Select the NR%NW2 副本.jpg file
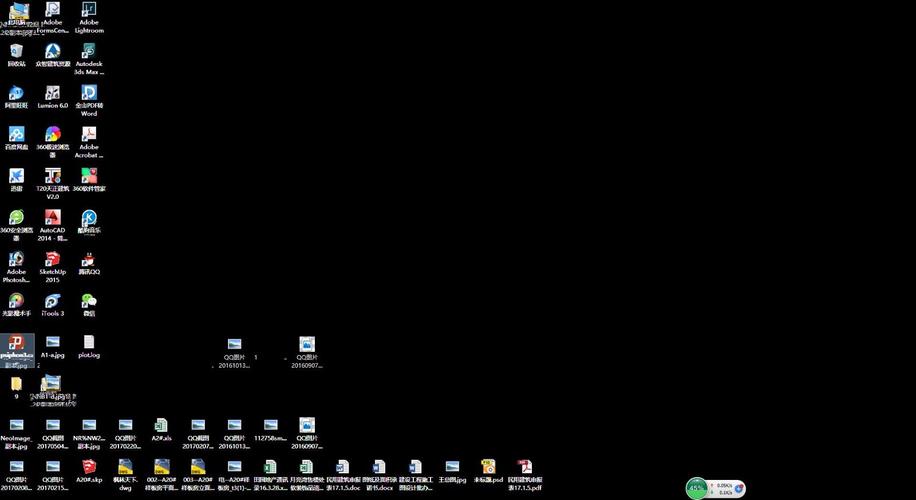 tap(89, 433)
